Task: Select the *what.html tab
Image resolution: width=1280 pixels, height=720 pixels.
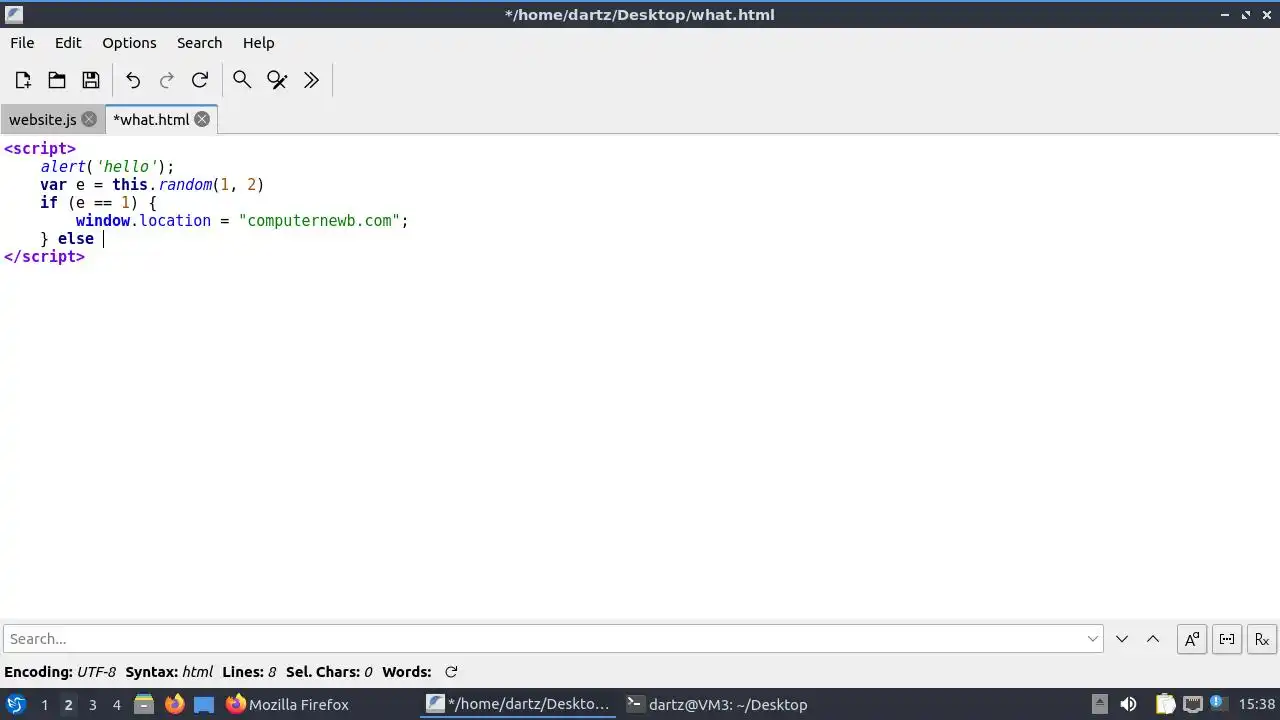Action: [x=151, y=119]
